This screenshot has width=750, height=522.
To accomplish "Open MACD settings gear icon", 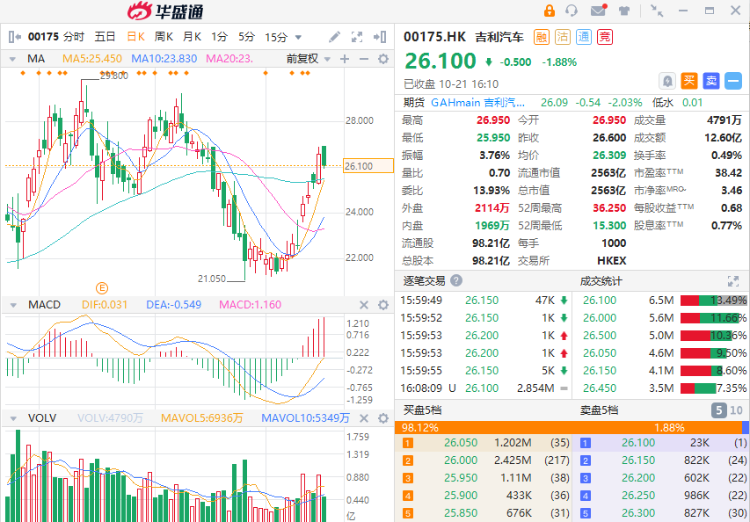I will point(383,305).
